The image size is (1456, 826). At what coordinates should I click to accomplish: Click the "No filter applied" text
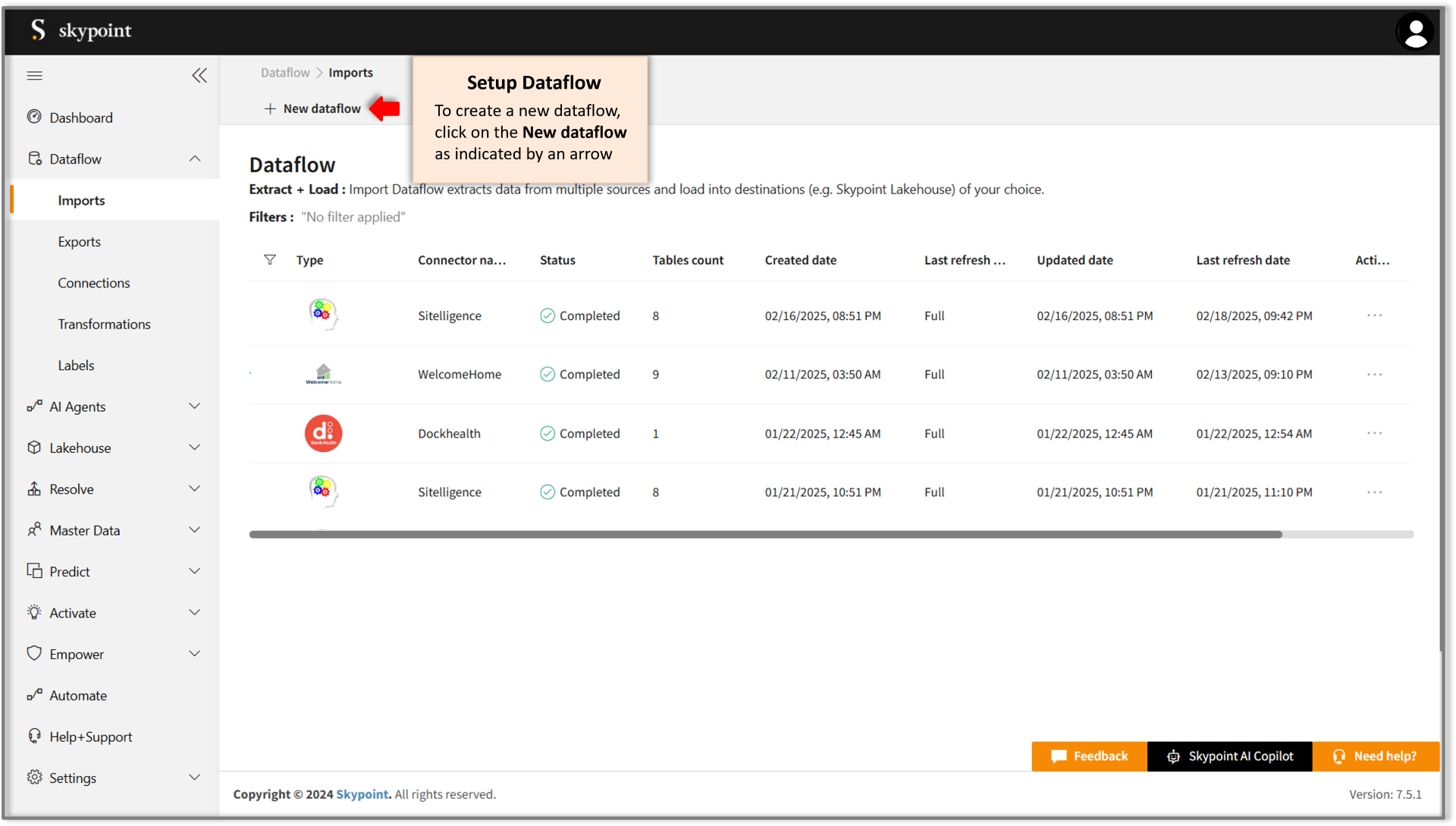[353, 217]
